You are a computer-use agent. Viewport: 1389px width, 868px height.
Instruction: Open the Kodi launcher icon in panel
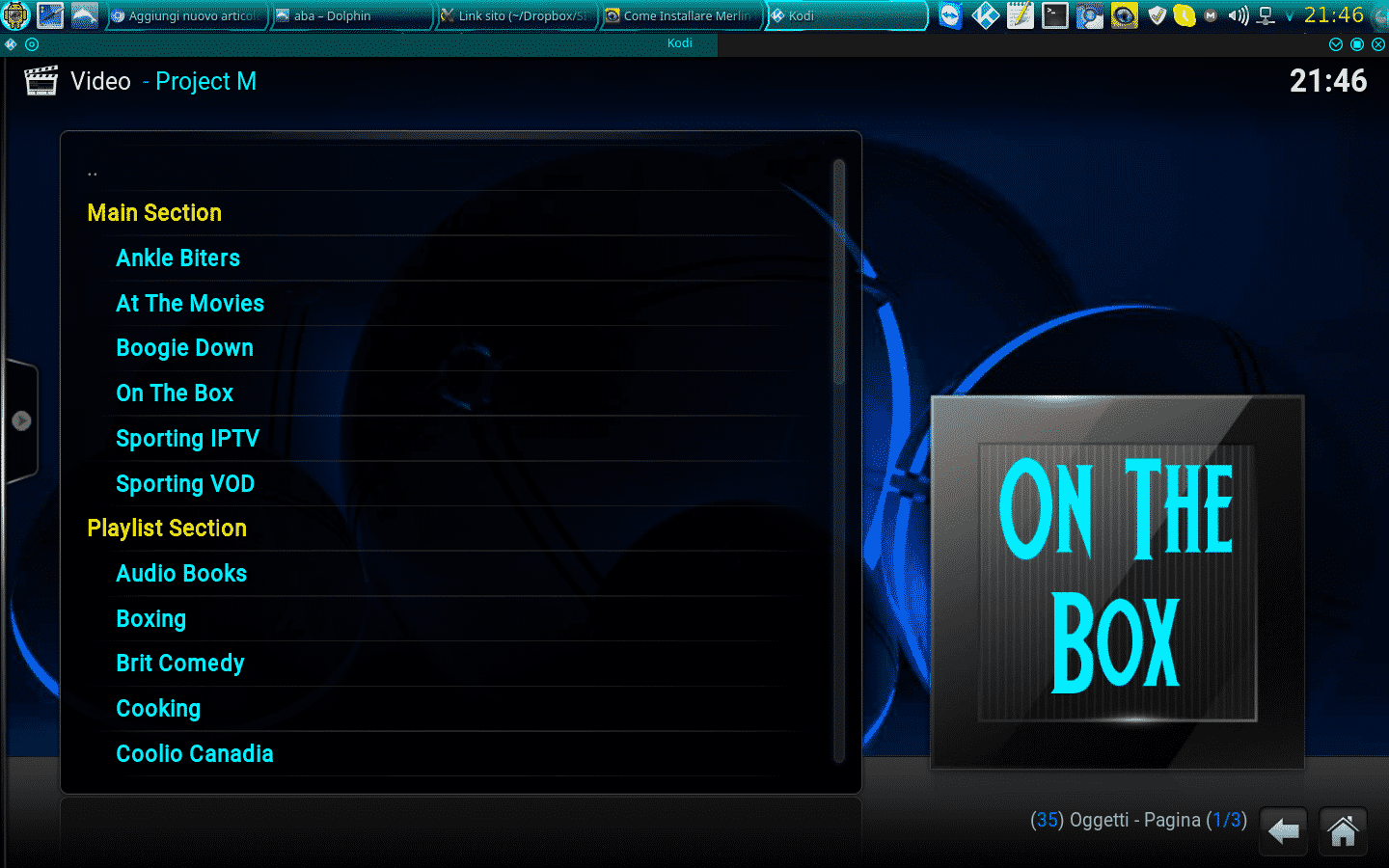tap(985, 15)
